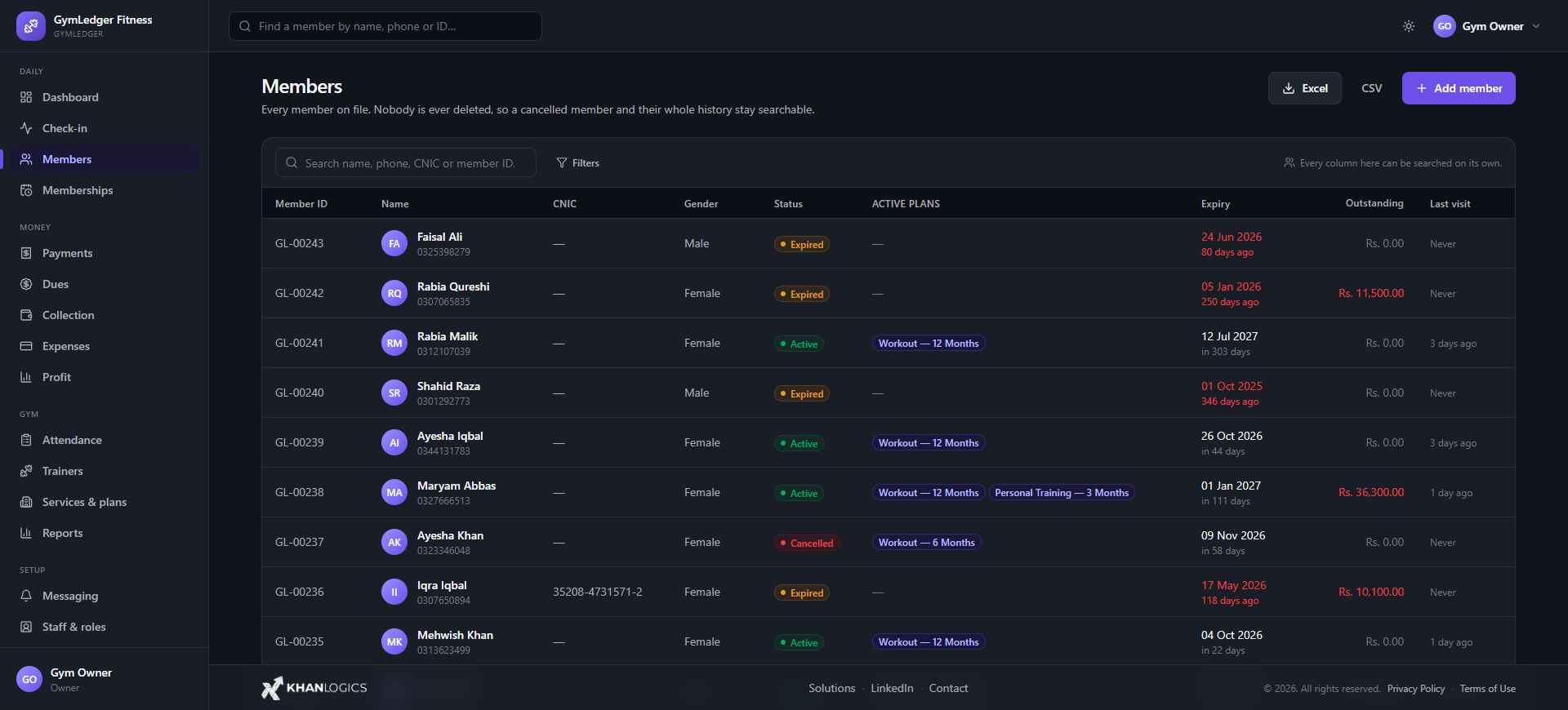
Task: Click the LinkedIn footer link
Action: point(892,688)
